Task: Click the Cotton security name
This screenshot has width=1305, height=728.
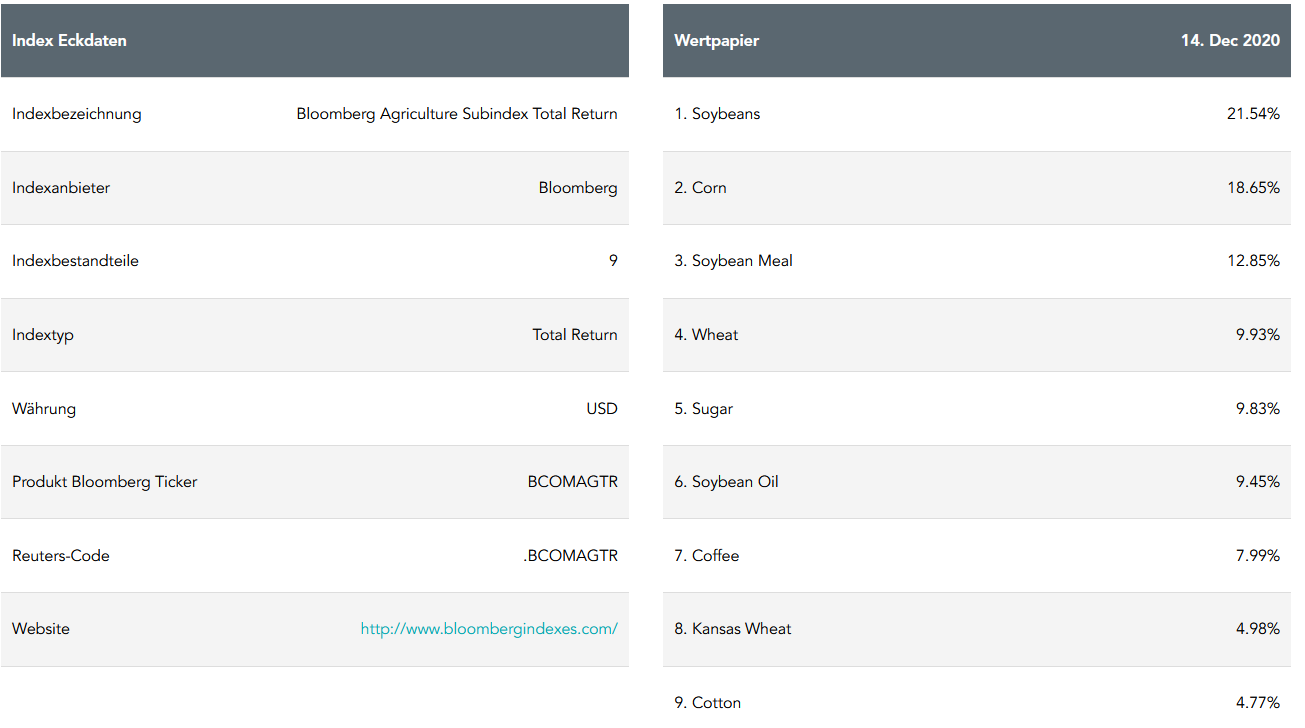Action: [x=707, y=703]
